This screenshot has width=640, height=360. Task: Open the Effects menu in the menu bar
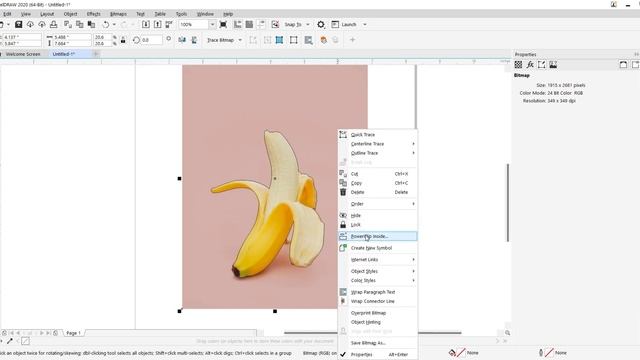(x=93, y=14)
